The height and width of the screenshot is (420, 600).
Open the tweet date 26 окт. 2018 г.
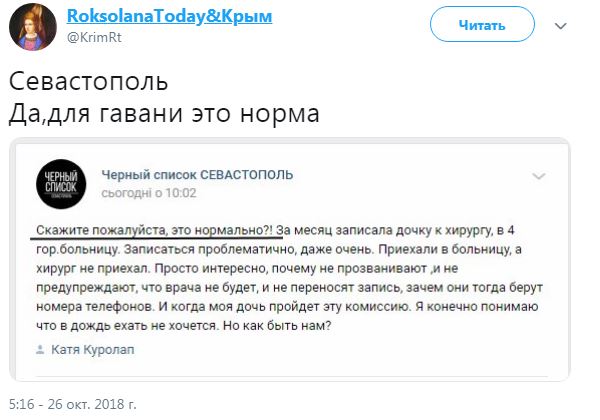tap(92, 404)
